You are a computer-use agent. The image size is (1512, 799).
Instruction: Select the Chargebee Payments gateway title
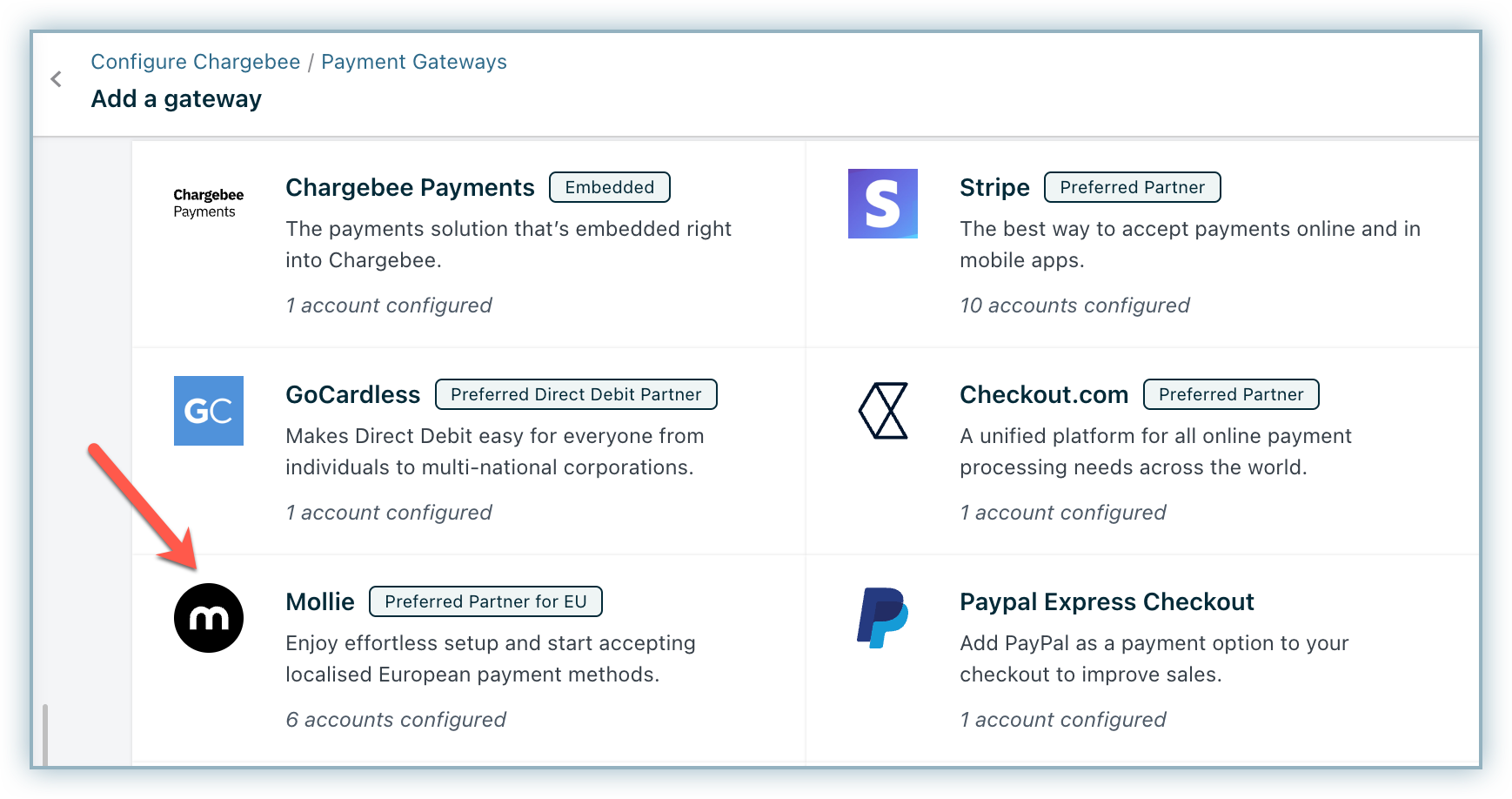410,188
